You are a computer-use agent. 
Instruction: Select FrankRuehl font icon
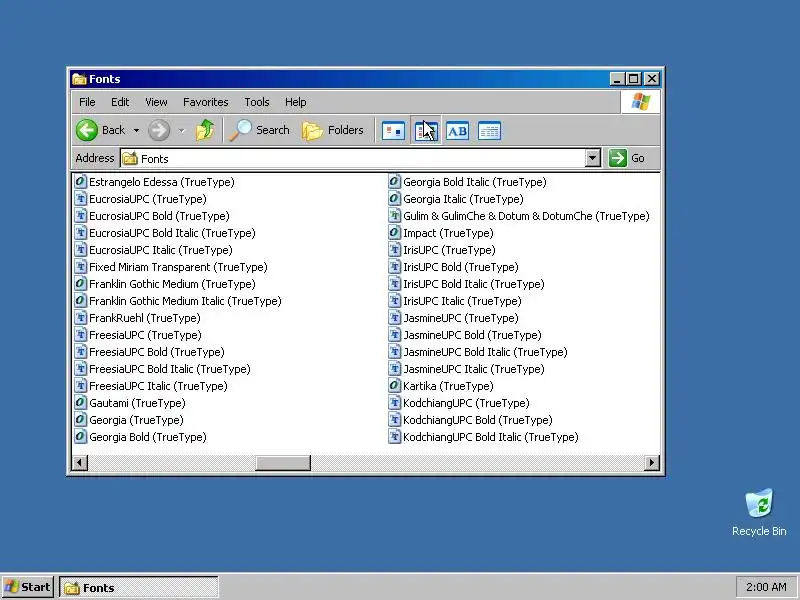click(80, 318)
